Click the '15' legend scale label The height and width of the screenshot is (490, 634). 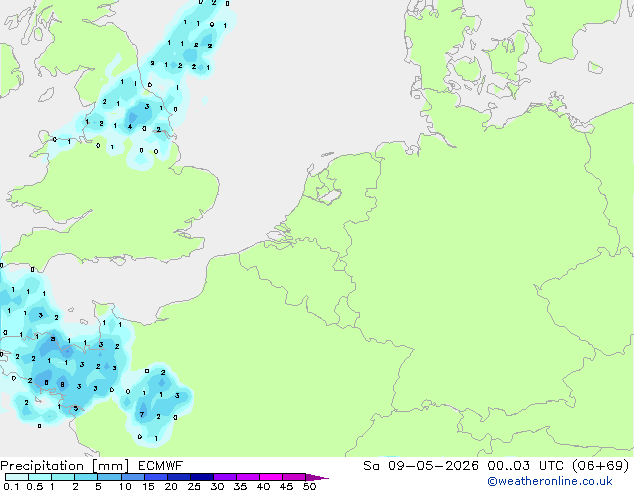pos(148,486)
